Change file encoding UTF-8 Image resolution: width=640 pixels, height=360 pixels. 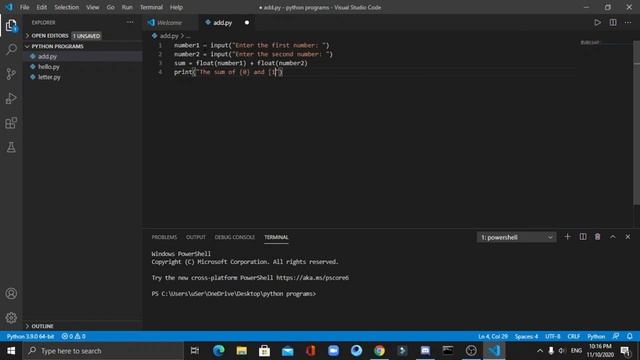coord(552,336)
